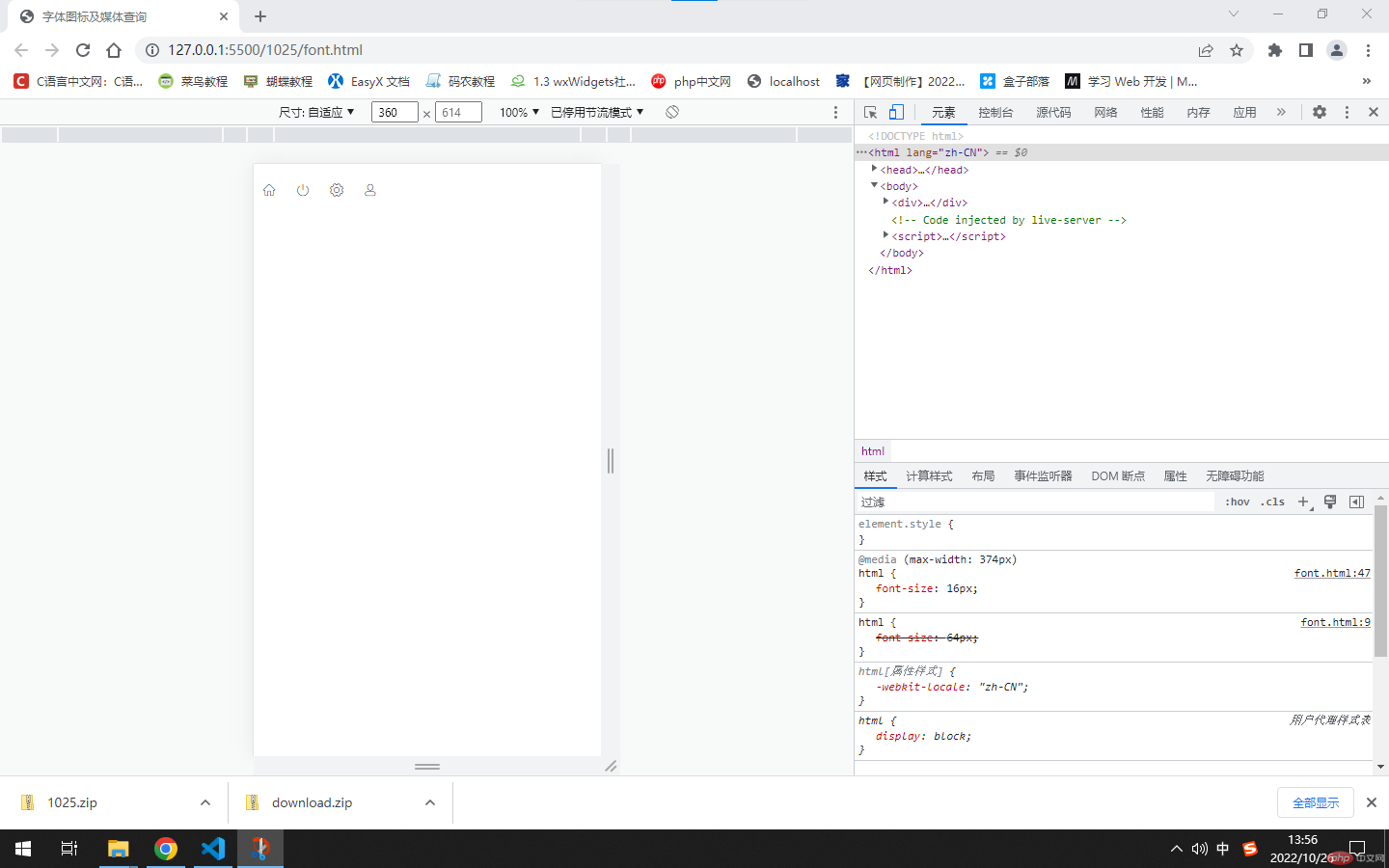Open device toolbar more options
The width and height of the screenshot is (1389, 868).
pos(835,112)
